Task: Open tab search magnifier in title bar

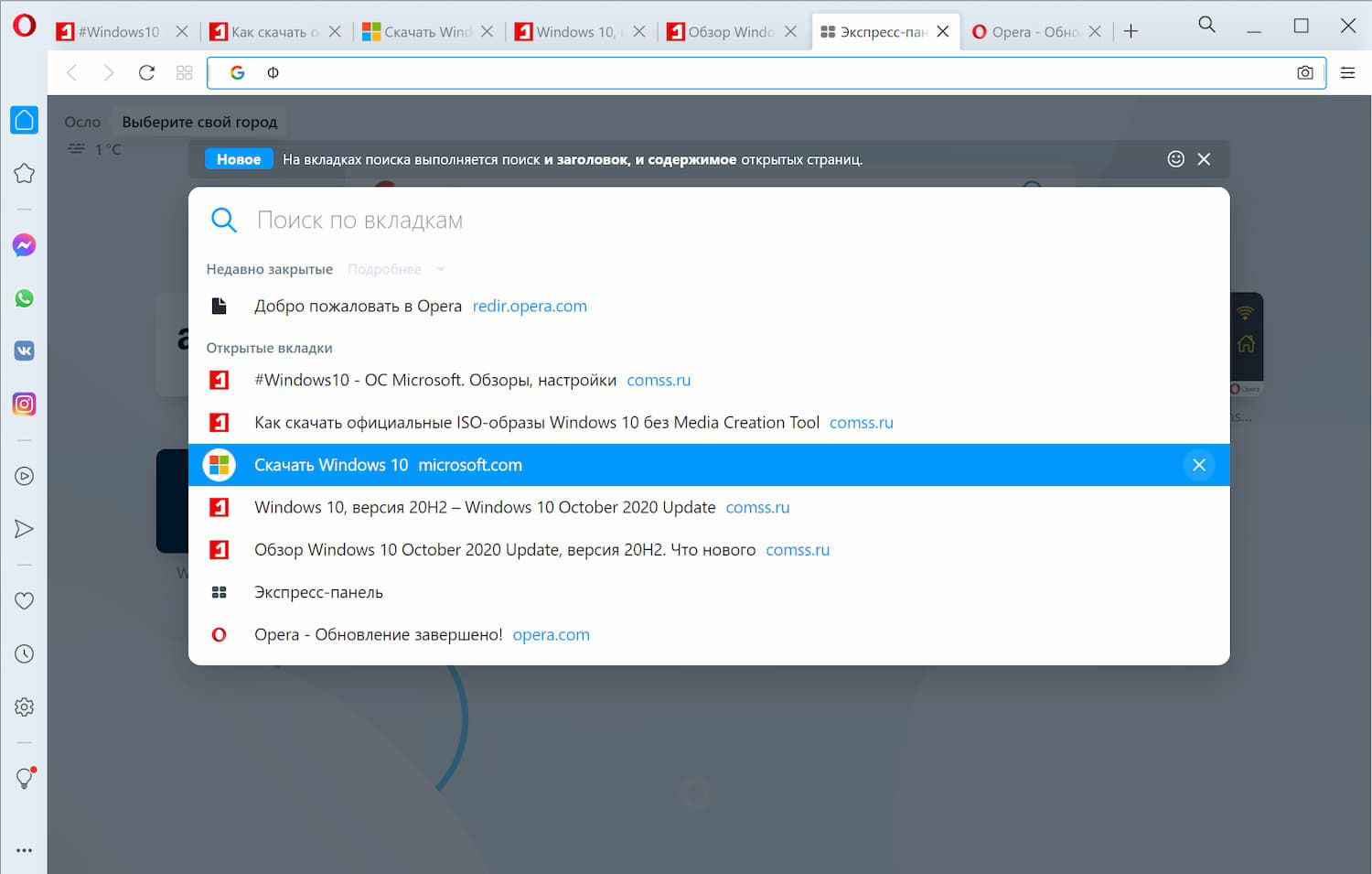Action: click(1207, 25)
